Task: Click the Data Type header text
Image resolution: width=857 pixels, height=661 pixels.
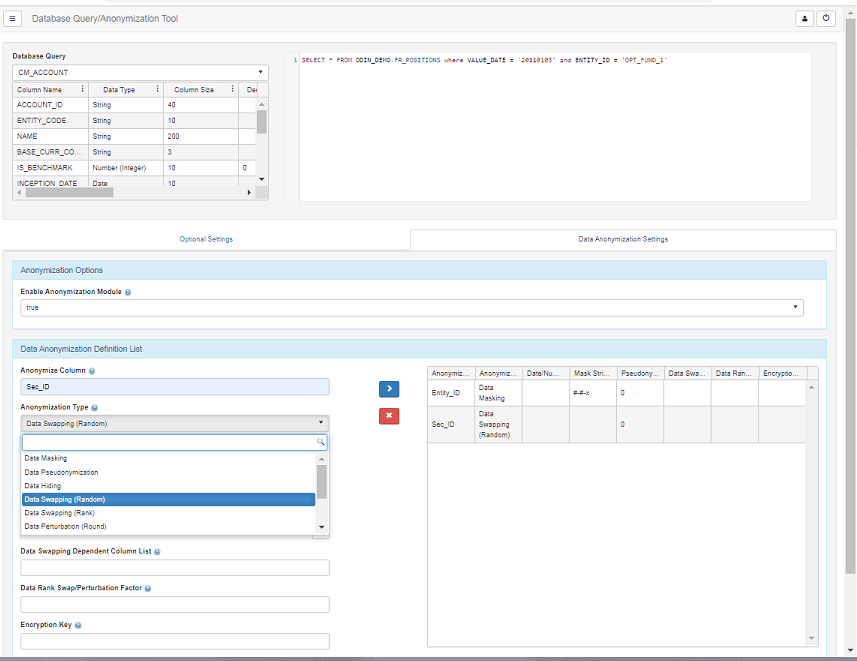Action: pyautogui.click(x=119, y=90)
